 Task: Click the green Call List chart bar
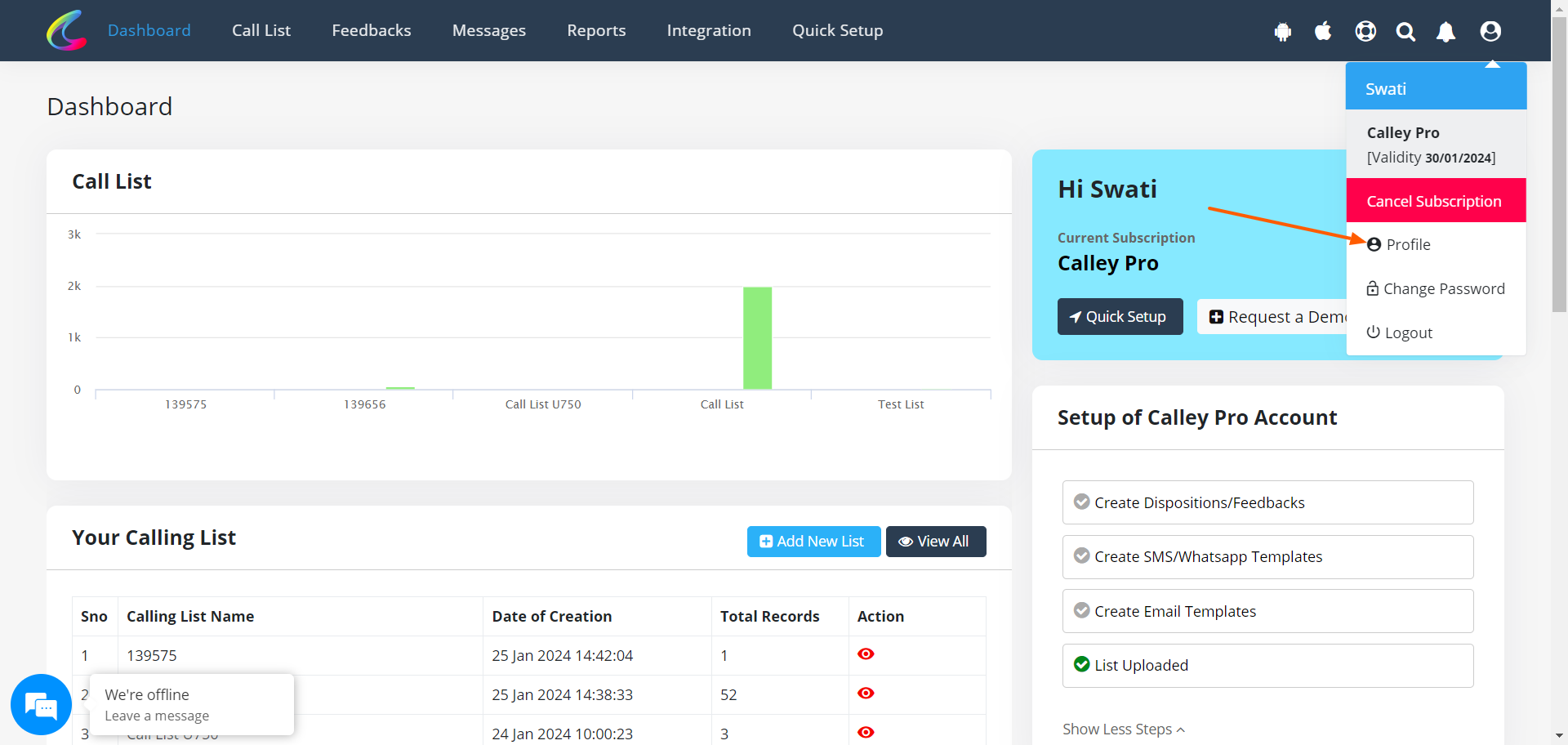pos(757,338)
